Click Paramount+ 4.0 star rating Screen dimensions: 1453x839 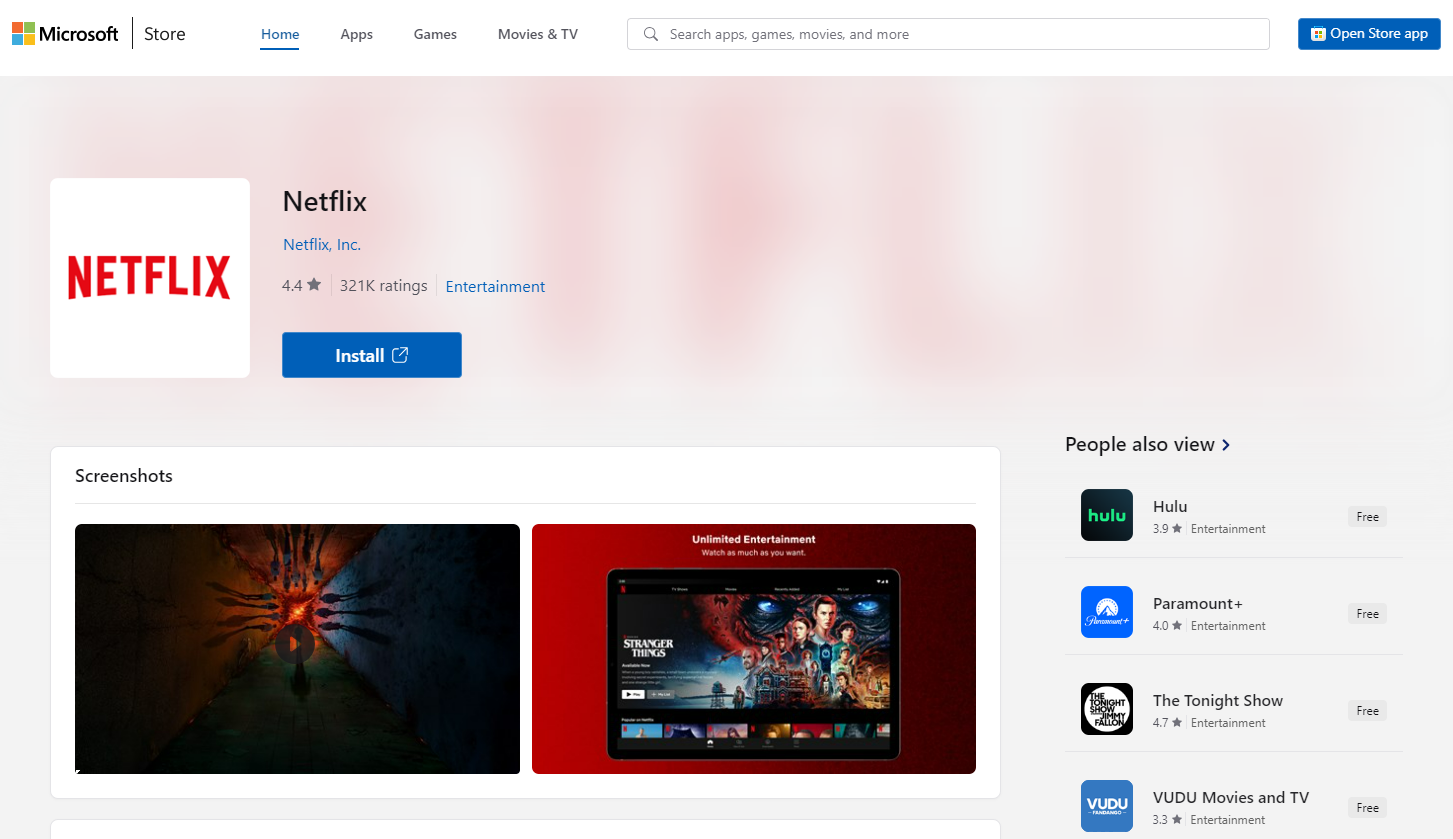1168,625
